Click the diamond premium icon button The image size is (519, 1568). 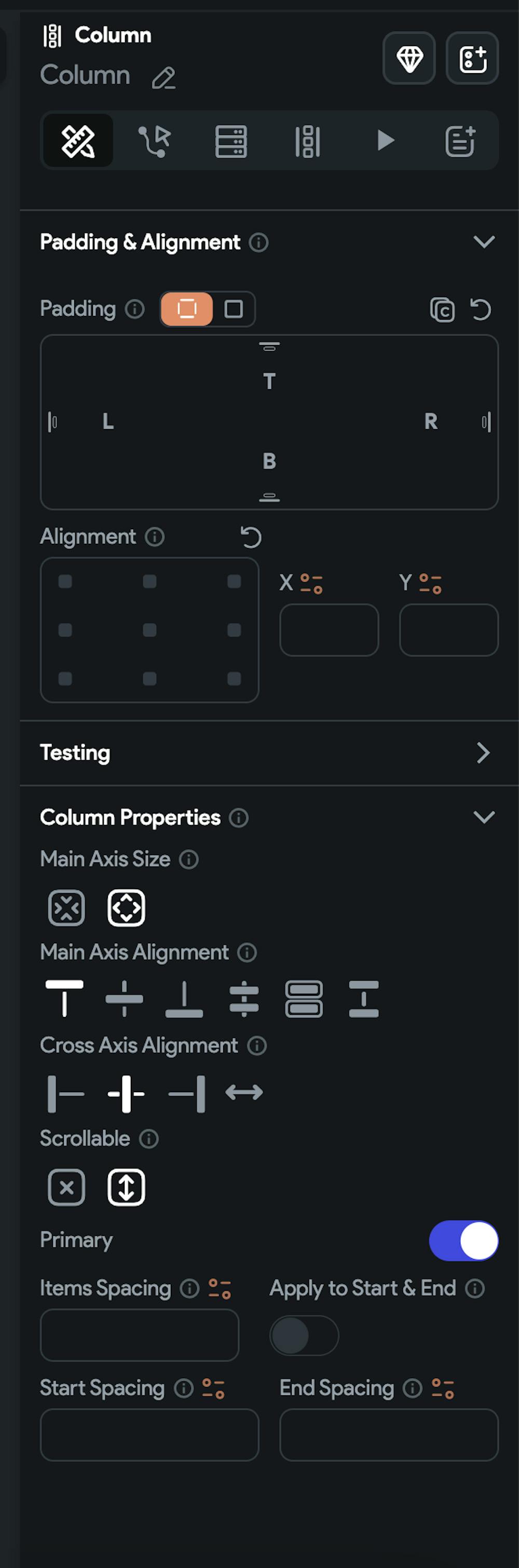click(409, 59)
